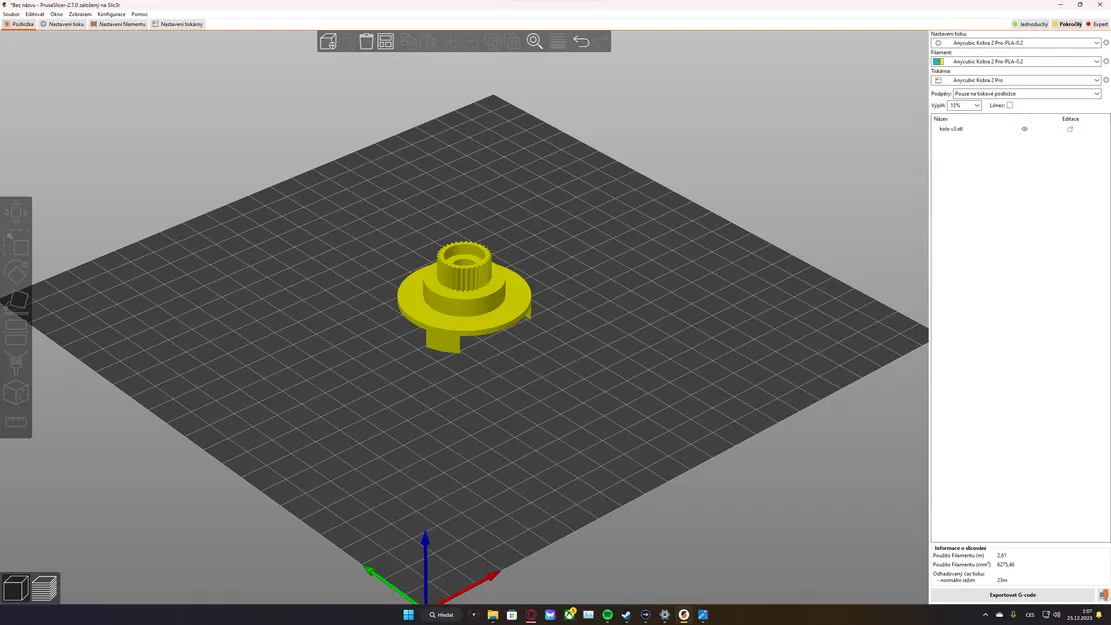
Task: Click the yellow wheel model on bed
Action: (x=464, y=296)
